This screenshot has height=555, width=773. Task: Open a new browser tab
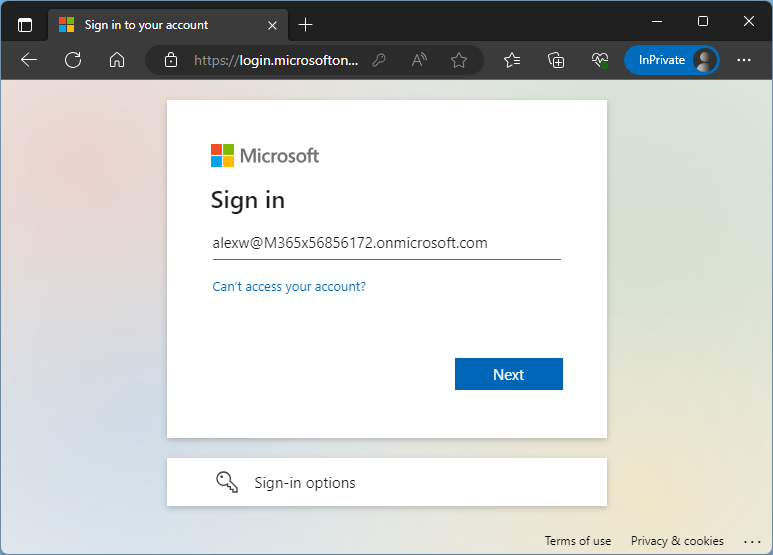pyautogui.click(x=306, y=25)
